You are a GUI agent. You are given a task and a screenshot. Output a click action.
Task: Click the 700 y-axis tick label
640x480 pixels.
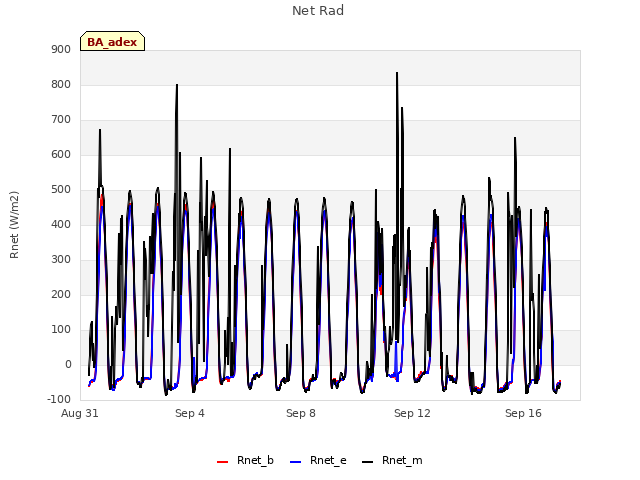coord(61,120)
